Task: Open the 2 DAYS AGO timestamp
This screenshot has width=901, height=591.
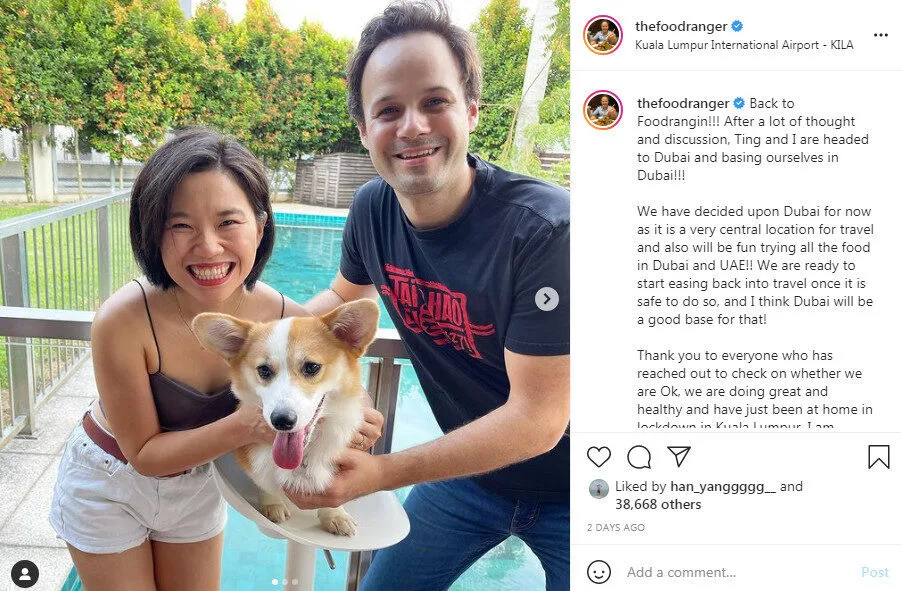Action: coord(615,527)
